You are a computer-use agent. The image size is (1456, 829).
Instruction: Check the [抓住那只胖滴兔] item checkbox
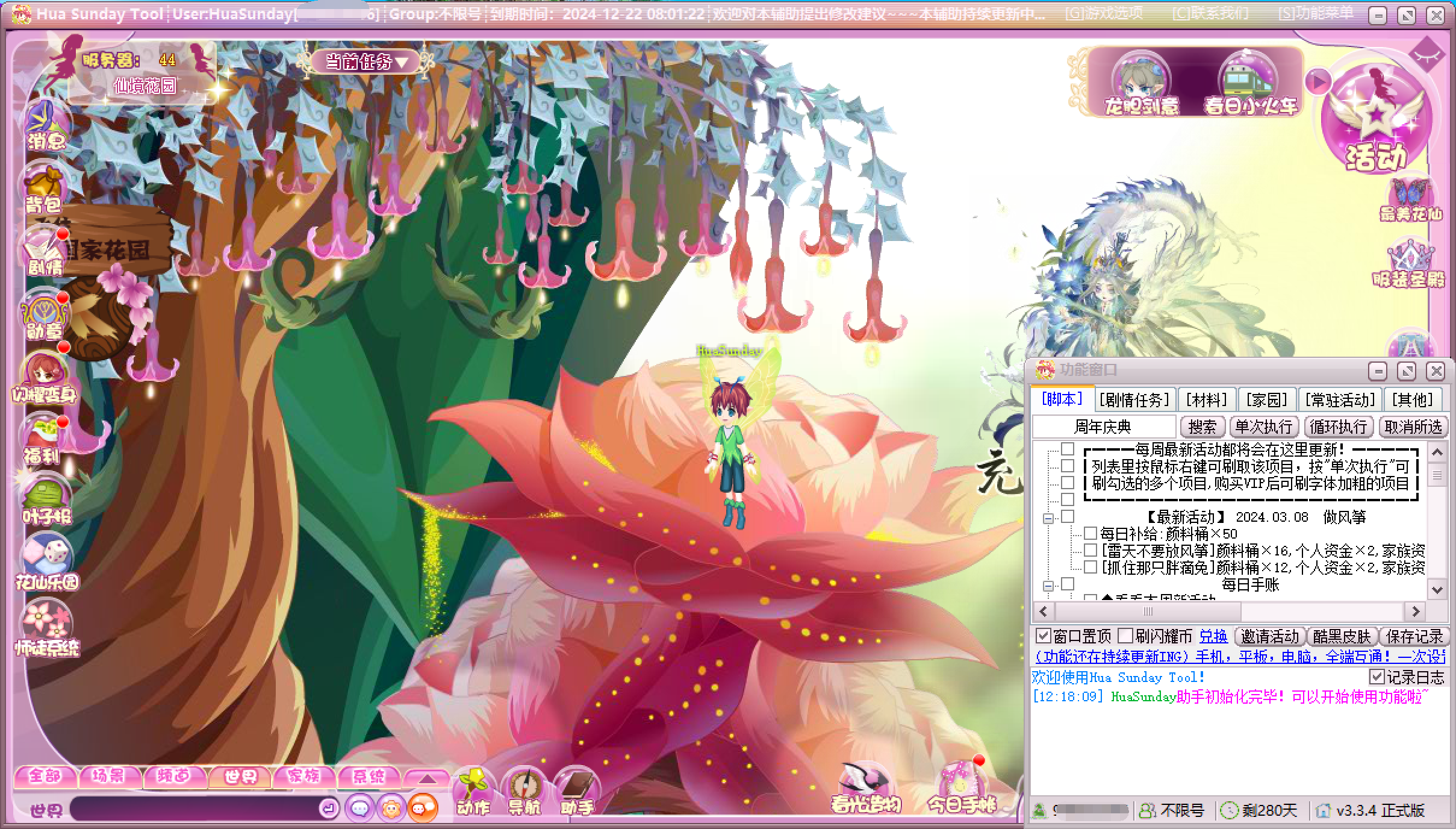click(1090, 567)
